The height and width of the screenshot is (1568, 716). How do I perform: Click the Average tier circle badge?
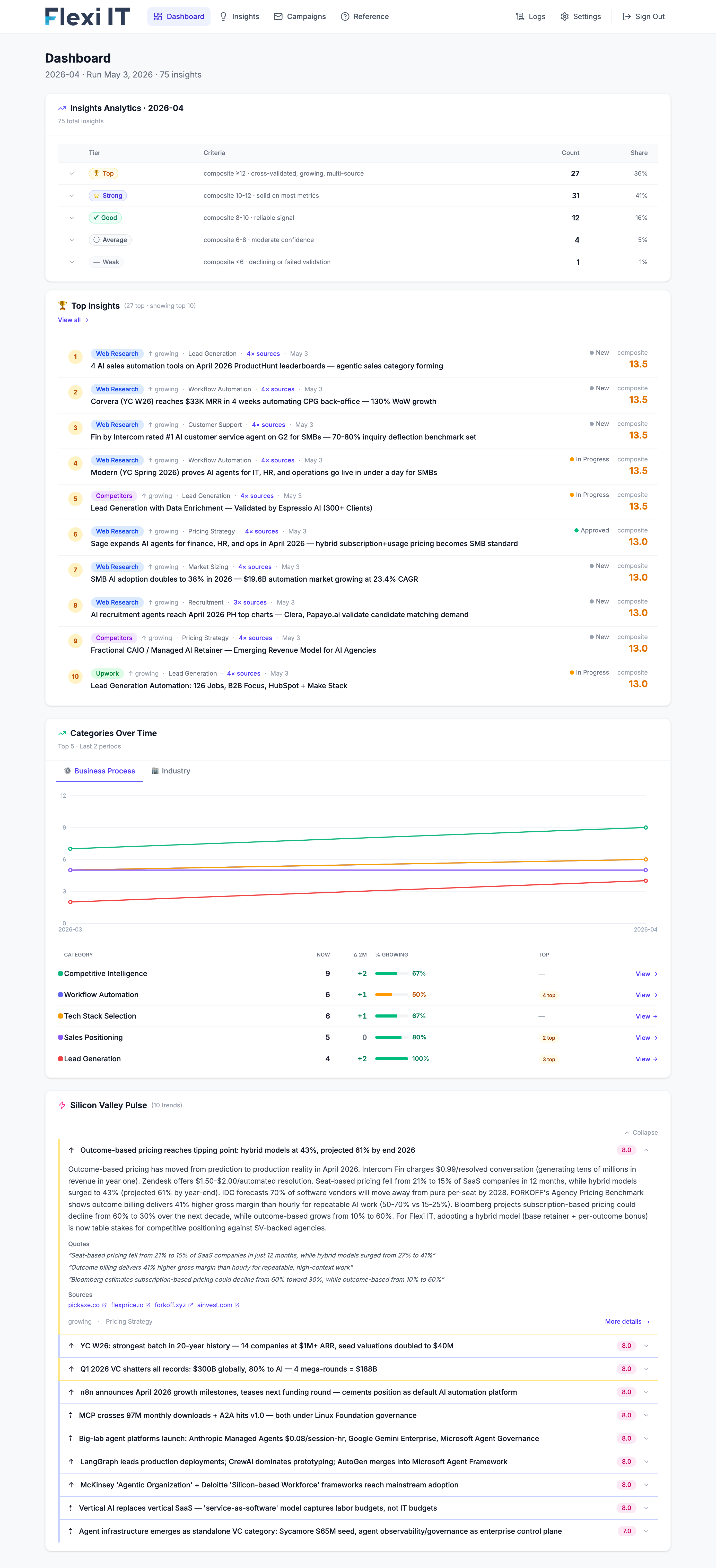(x=110, y=240)
